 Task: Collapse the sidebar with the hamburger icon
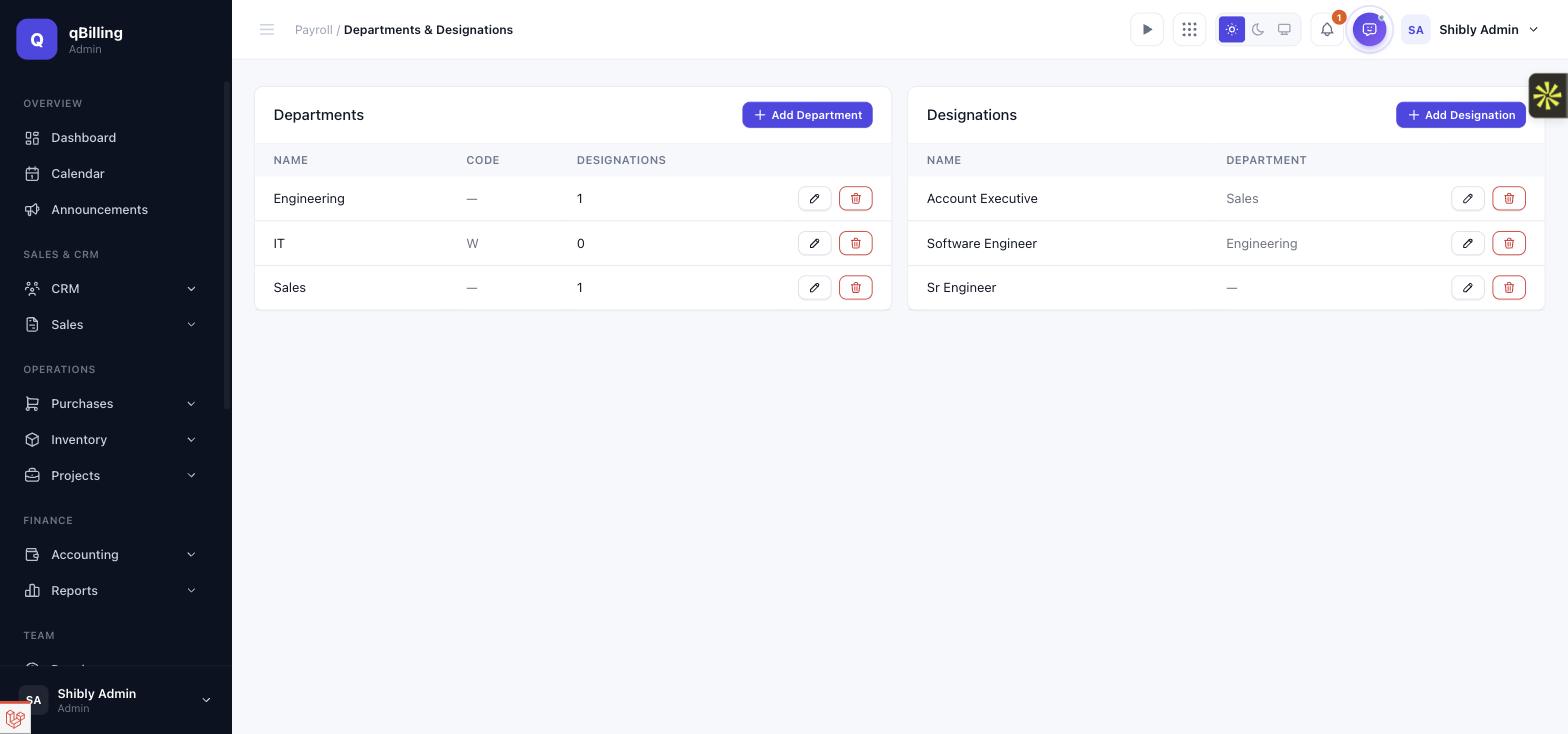pos(267,30)
